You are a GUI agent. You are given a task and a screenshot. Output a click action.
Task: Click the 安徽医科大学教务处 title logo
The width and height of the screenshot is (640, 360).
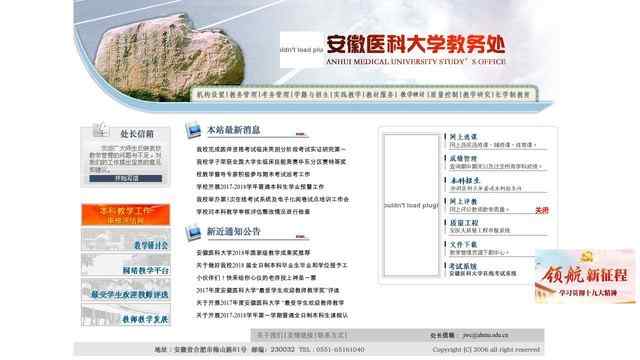(x=416, y=44)
